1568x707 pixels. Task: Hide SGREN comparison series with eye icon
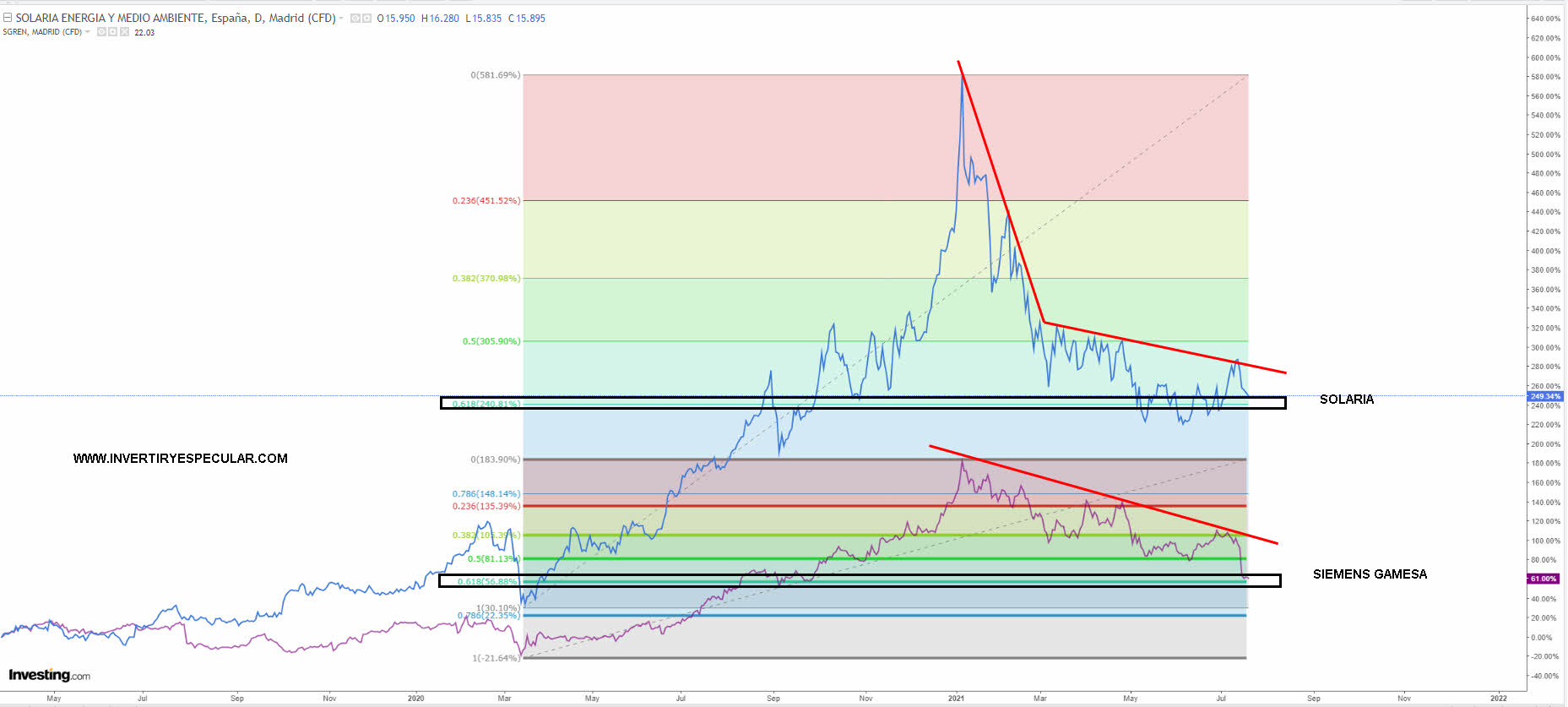click(101, 32)
